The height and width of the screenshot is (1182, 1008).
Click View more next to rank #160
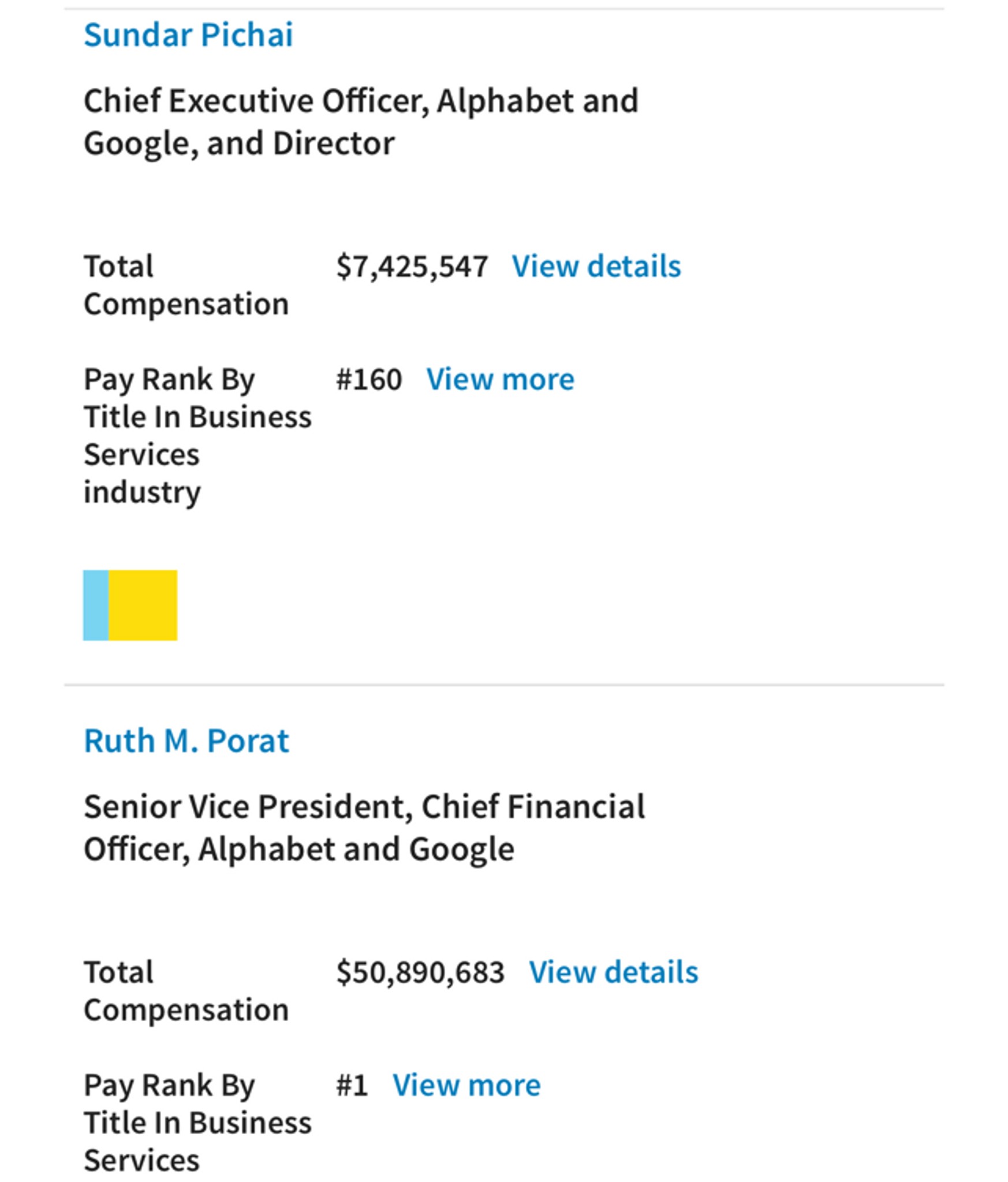(500, 379)
